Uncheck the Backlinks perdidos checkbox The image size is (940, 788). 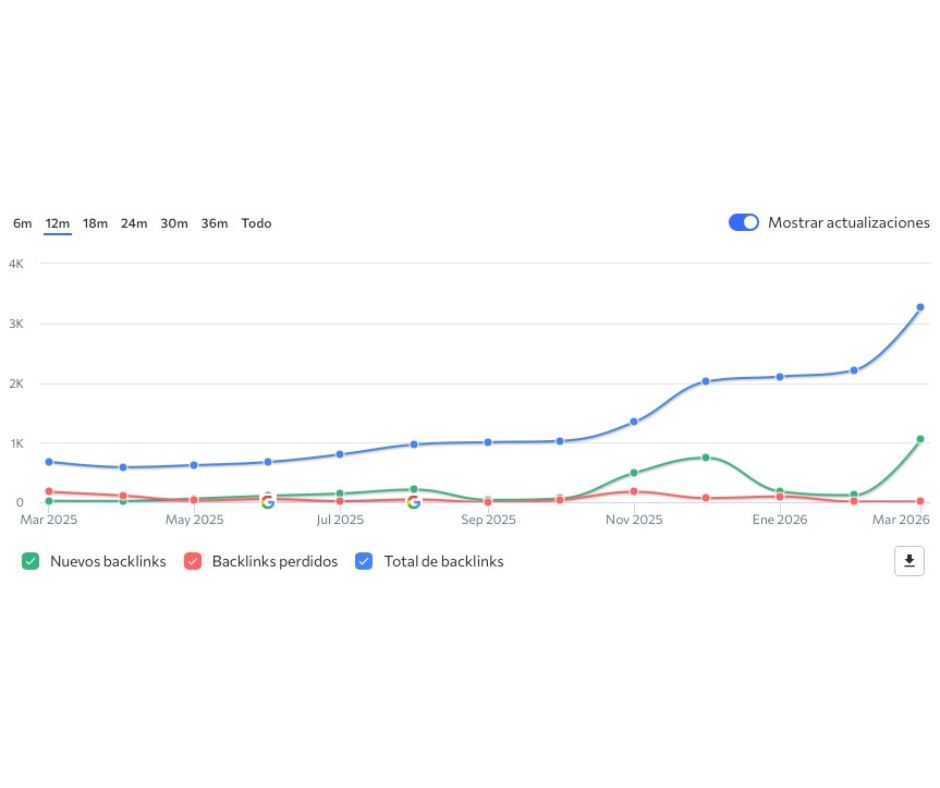(x=192, y=562)
